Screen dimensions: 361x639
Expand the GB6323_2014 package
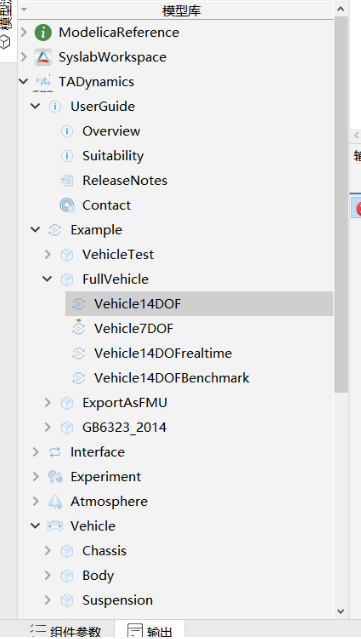(x=48, y=427)
